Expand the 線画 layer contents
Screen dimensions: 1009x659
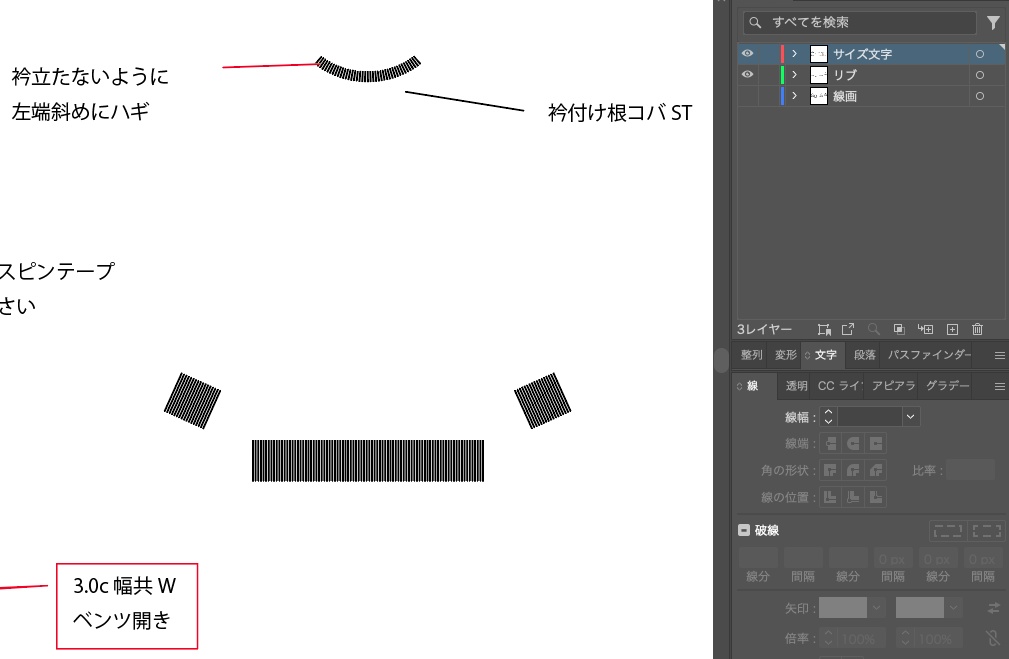(793, 96)
